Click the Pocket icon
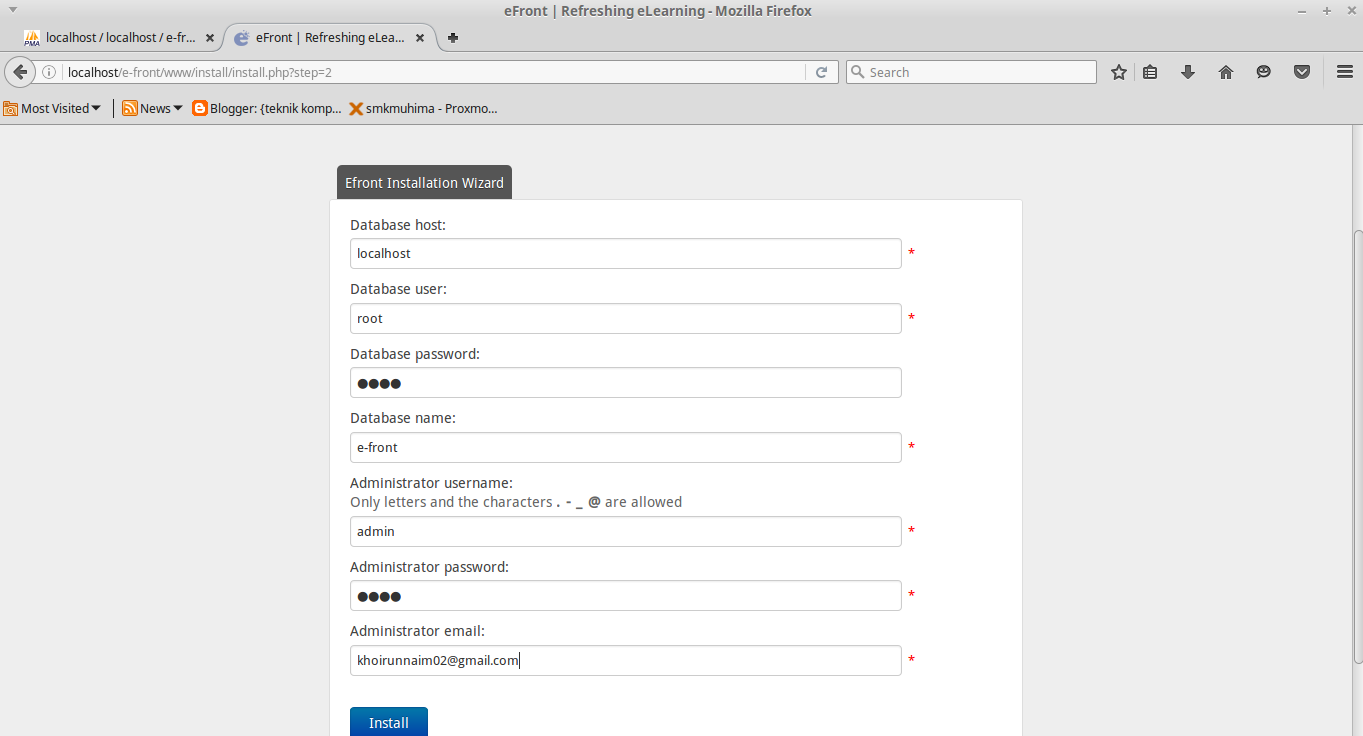 pos(1302,72)
